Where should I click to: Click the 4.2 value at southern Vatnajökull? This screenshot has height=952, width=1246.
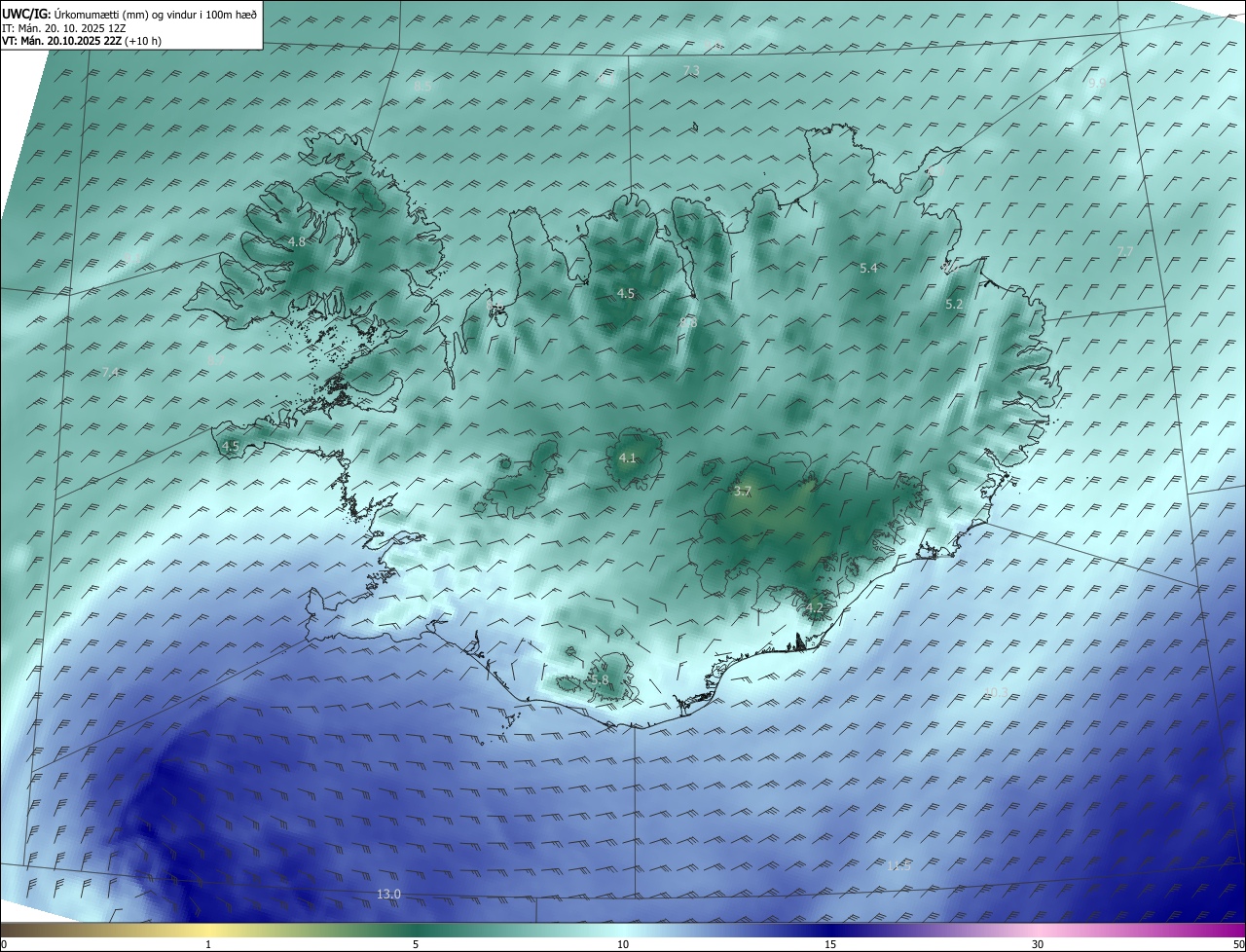(815, 608)
